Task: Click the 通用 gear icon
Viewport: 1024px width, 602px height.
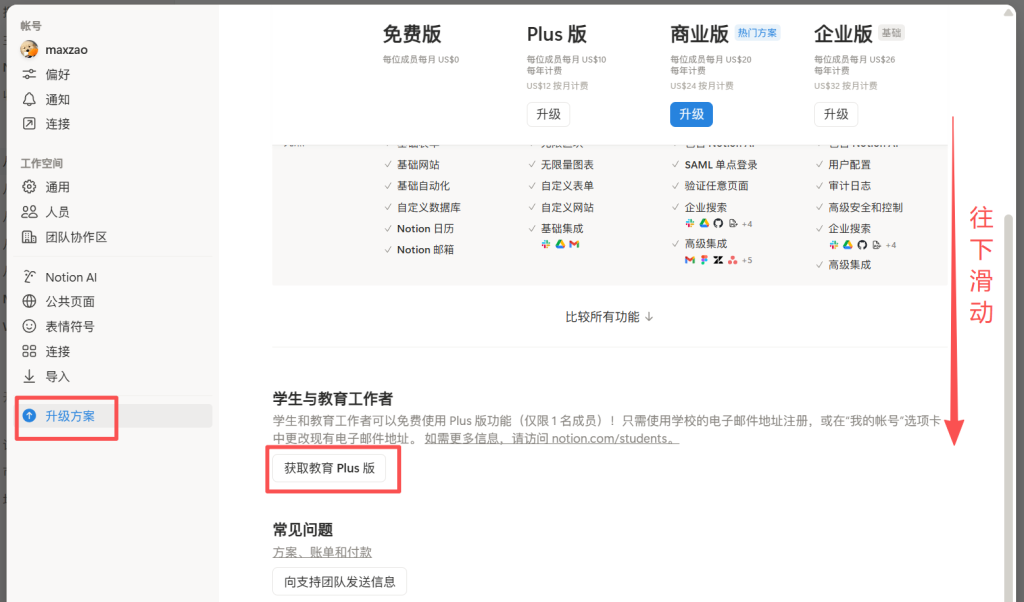Action: tap(29, 187)
